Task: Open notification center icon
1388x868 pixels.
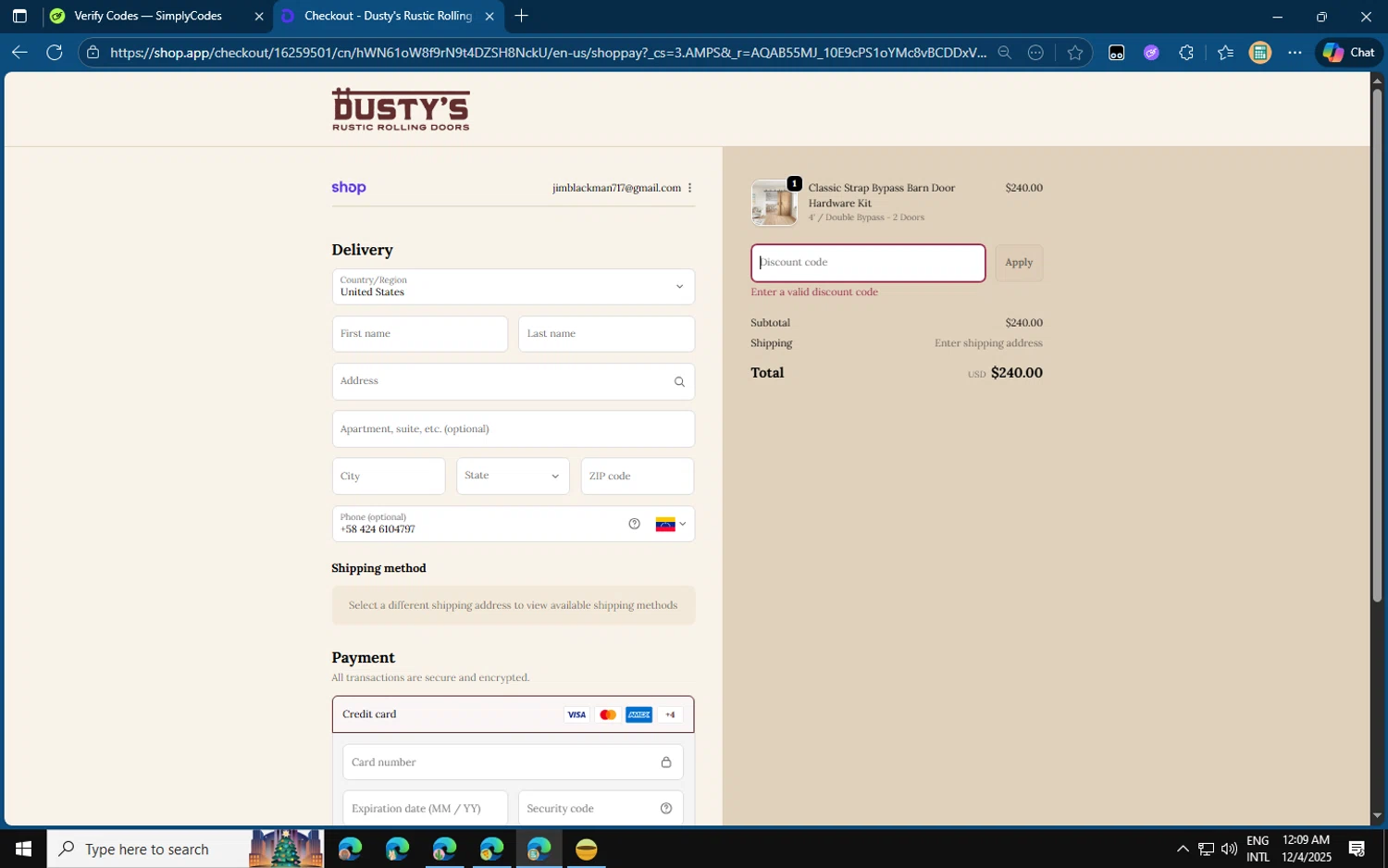Action: click(1357, 849)
